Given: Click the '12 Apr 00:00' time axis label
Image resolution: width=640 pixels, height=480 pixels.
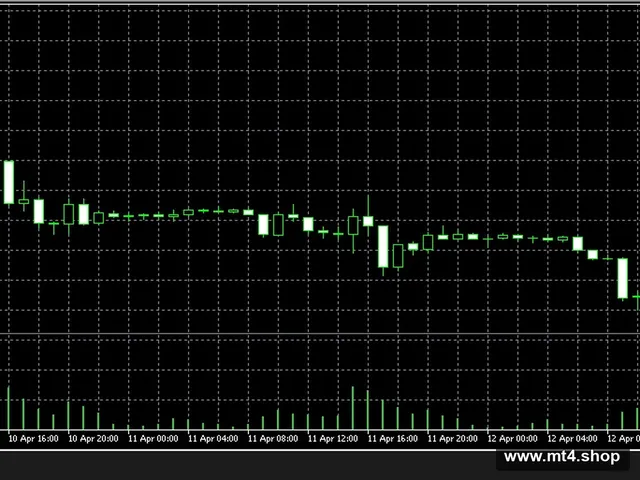Looking at the screenshot, I should coord(512,439).
